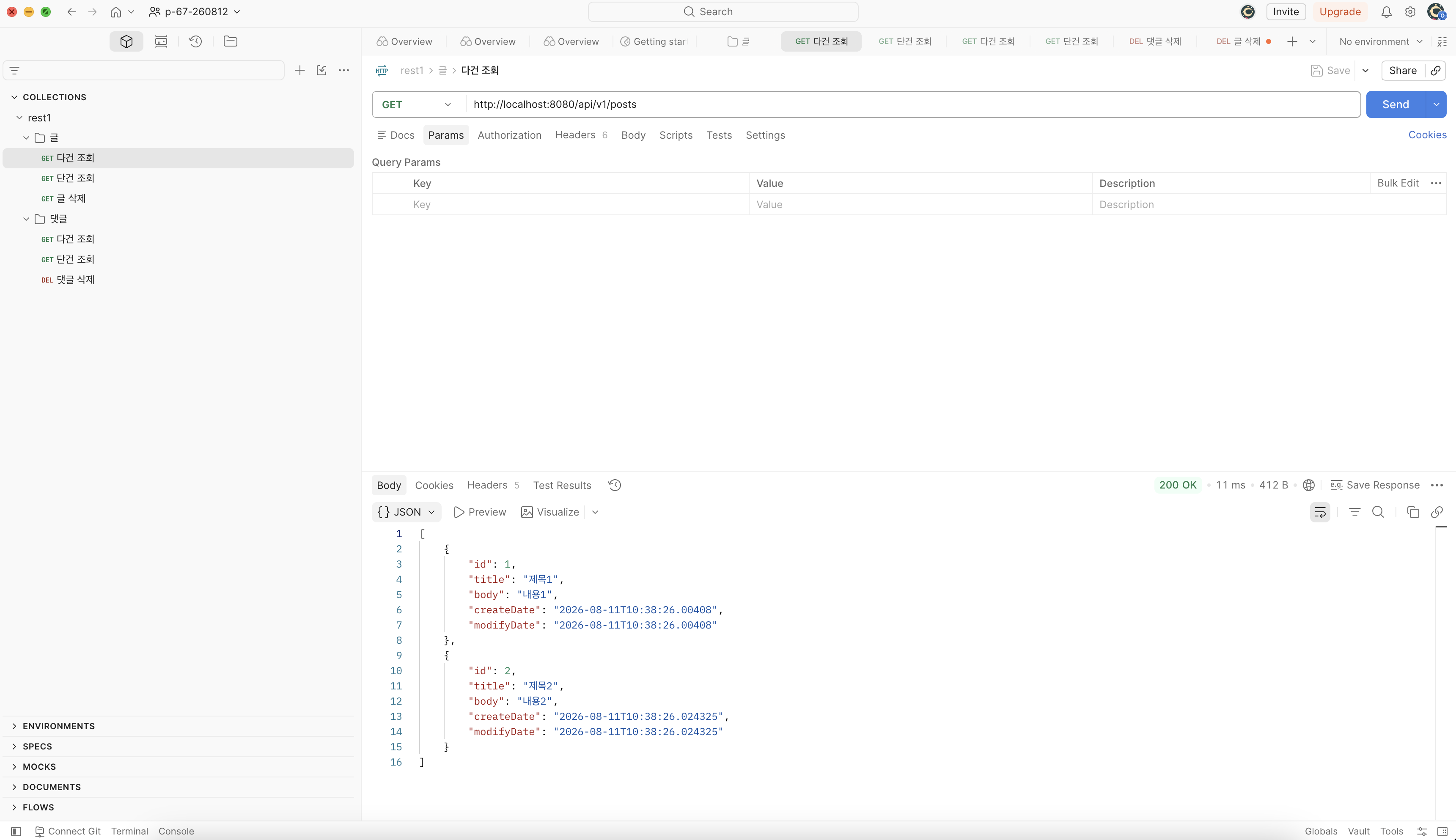Image resolution: width=1456 pixels, height=840 pixels.
Task: Open the History sidebar icon
Action: [x=195, y=41]
